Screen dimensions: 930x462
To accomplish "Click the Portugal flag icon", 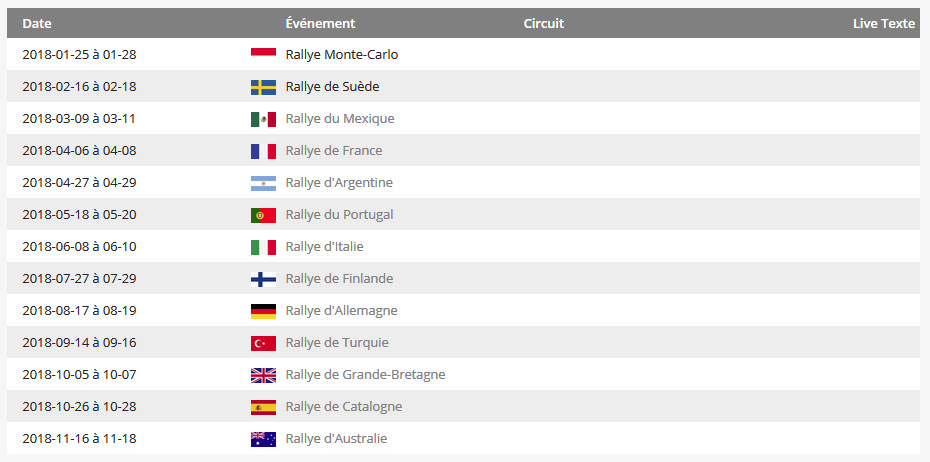I will (x=263, y=215).
